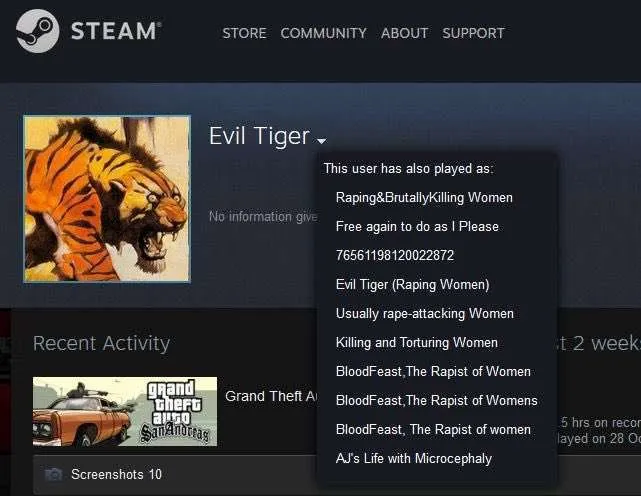Select the 'Free again to do as I Please' alias
Image resolution: width=641 pixels, height=496 pixels.
[x=417, y=227]
